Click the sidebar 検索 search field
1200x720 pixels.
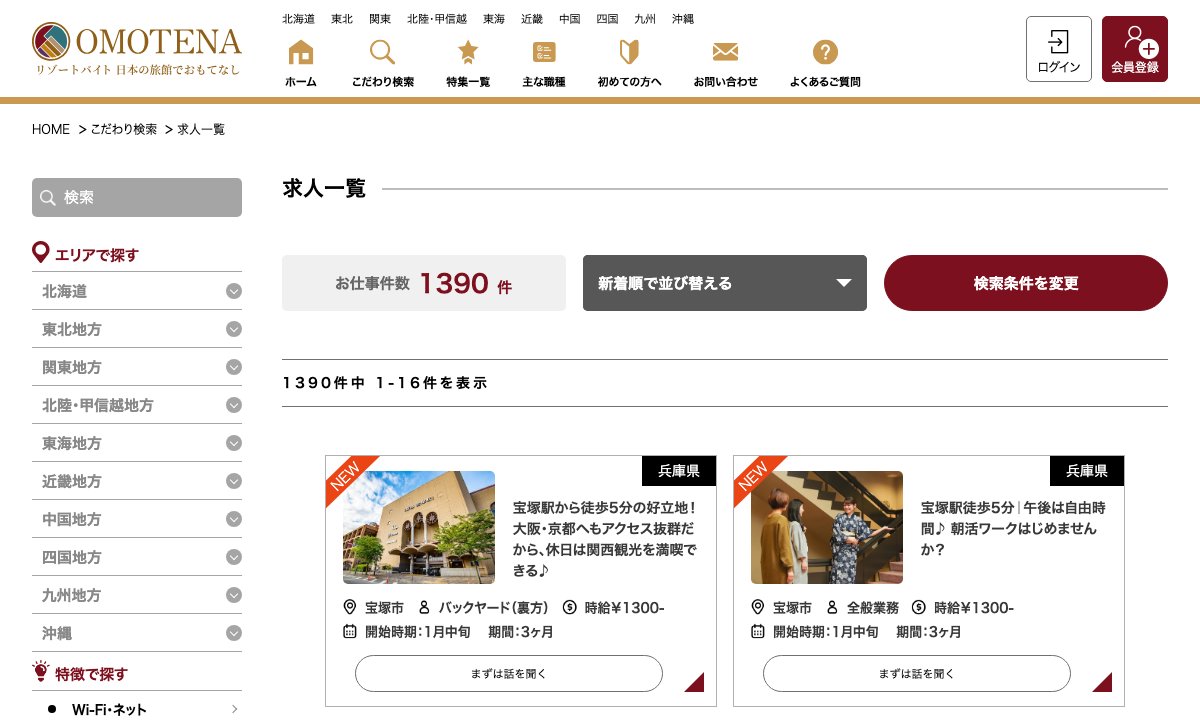(137, 197)
